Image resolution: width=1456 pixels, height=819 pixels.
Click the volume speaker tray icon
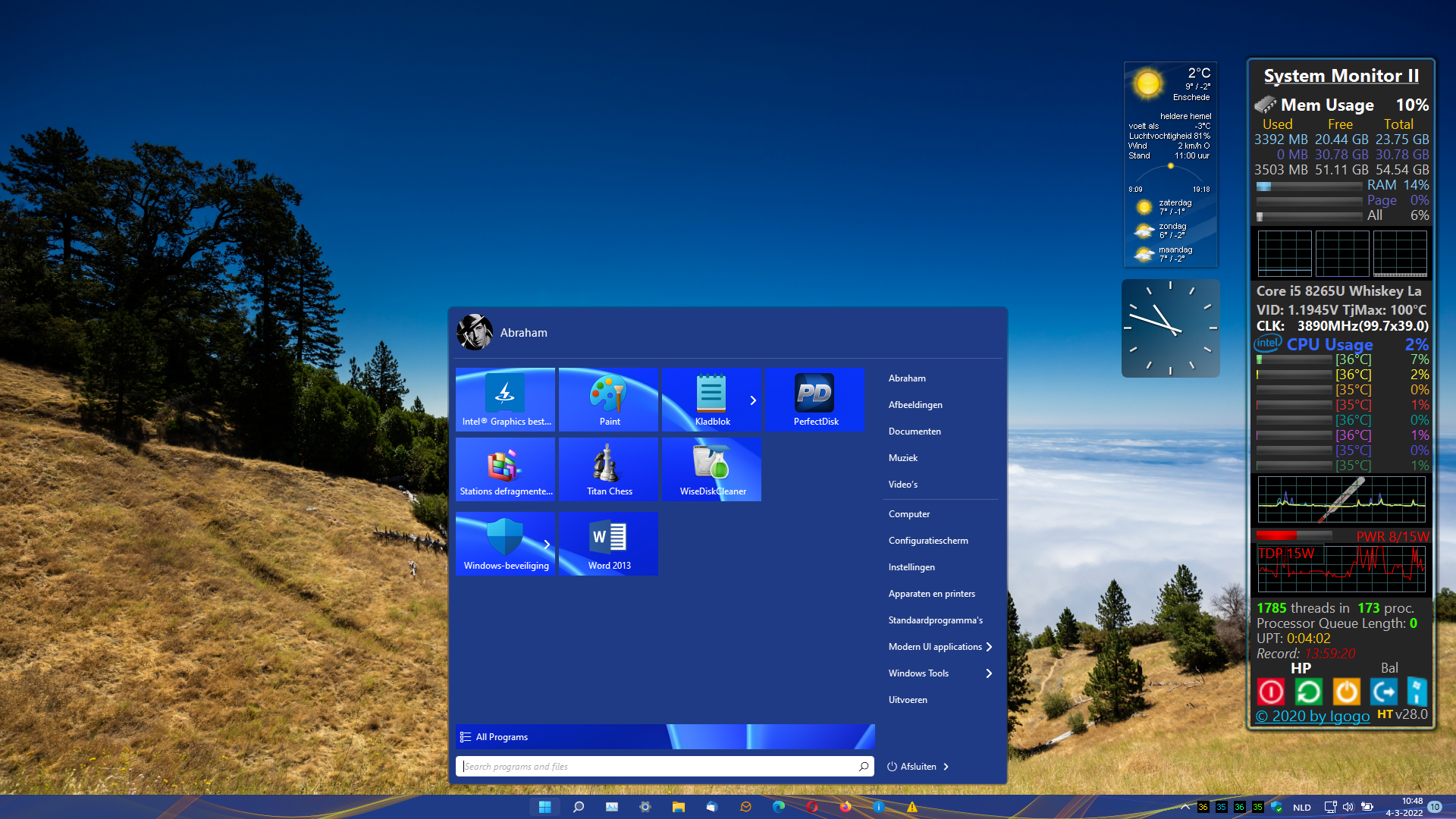[x=1348, y=807]
